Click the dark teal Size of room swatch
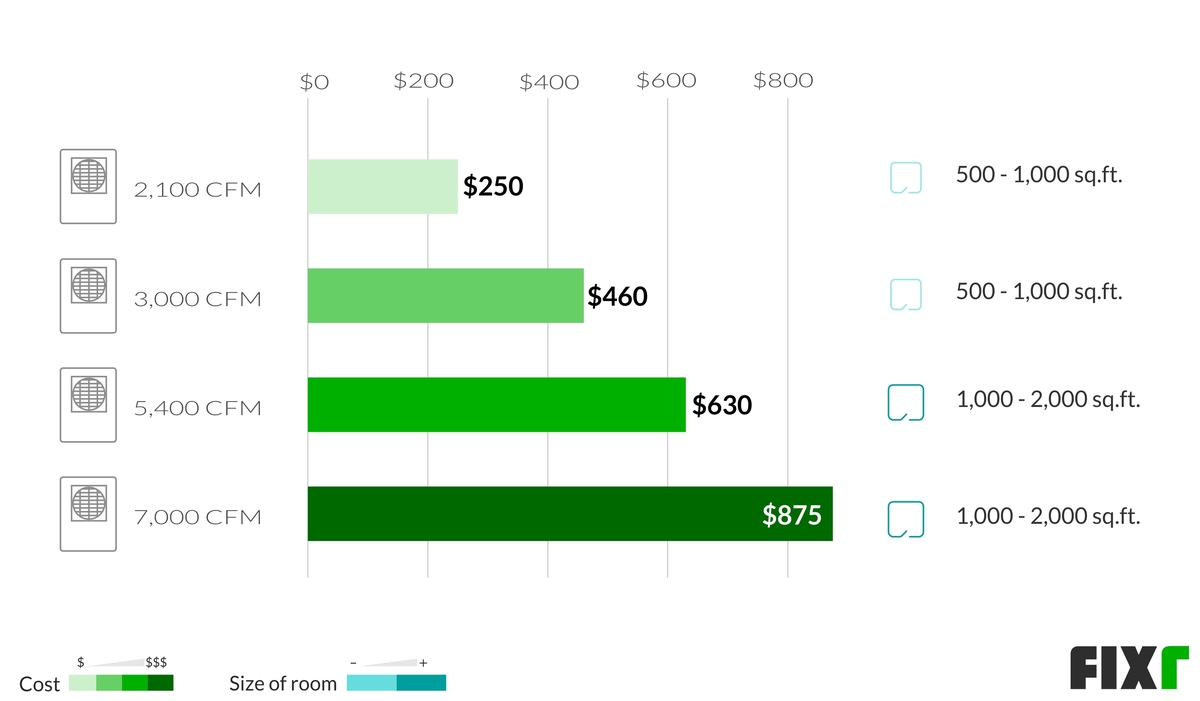The height and width of the screenshot is (701, 1200). tap(421, 683)
